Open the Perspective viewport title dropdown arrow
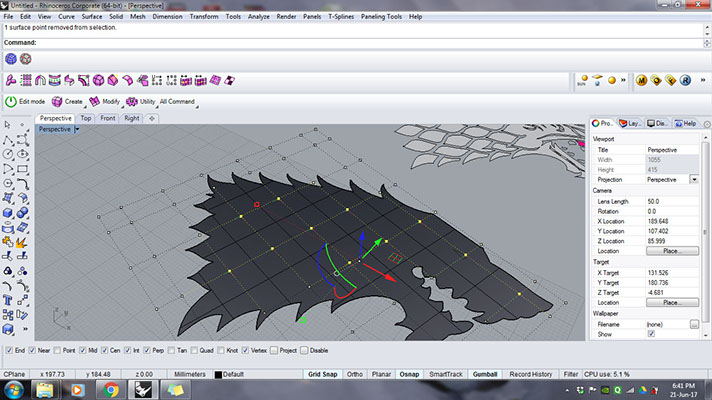Screen dimensions: 712x400 click(77, 129)
